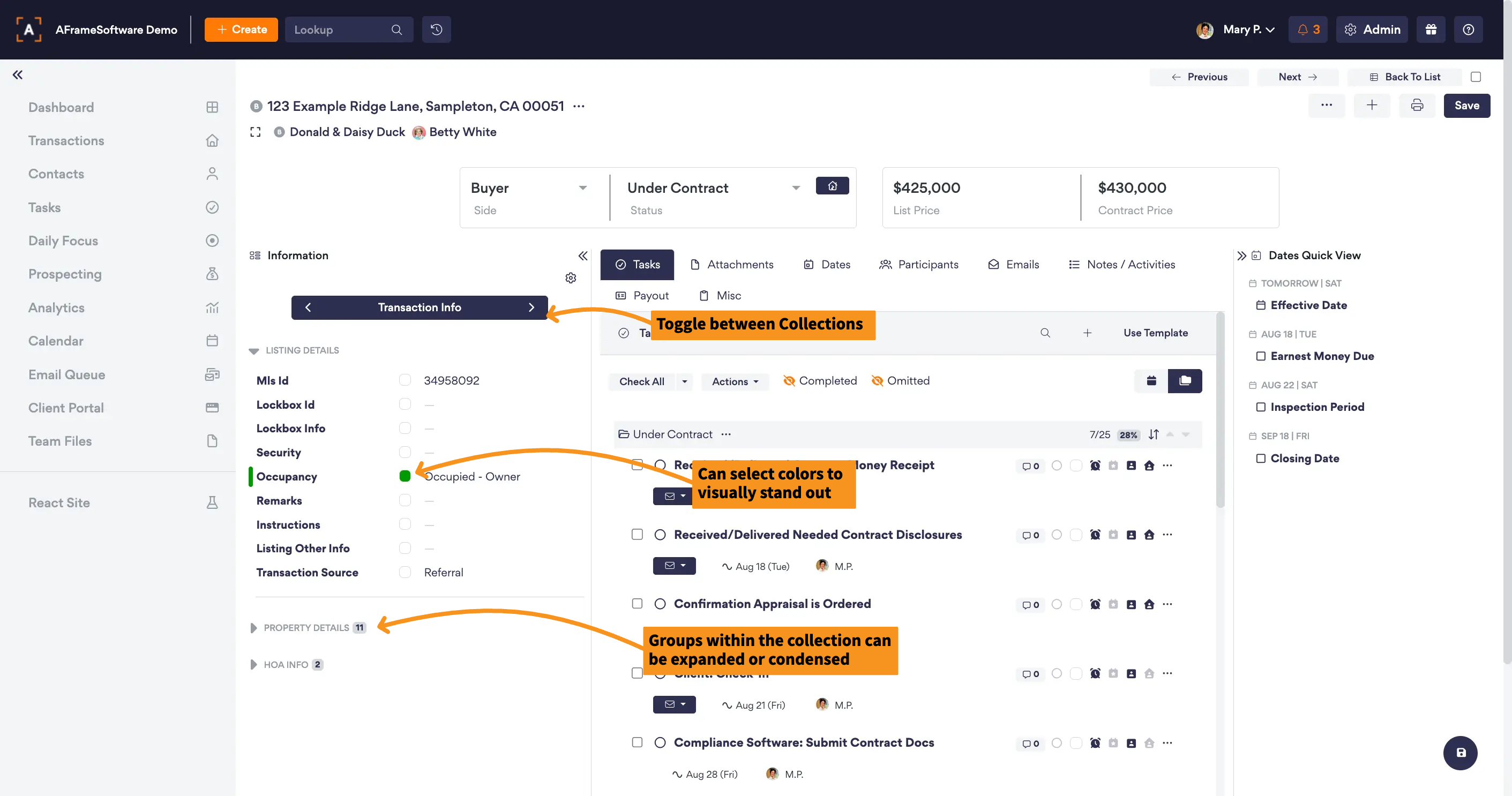Expand the HOA Info group

click(x=253, y=665)
